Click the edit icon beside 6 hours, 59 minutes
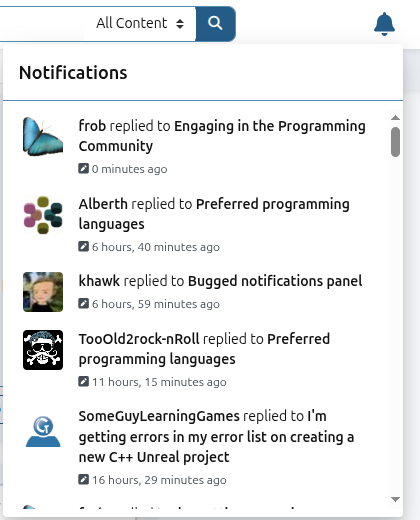 (x=83, y=303)
